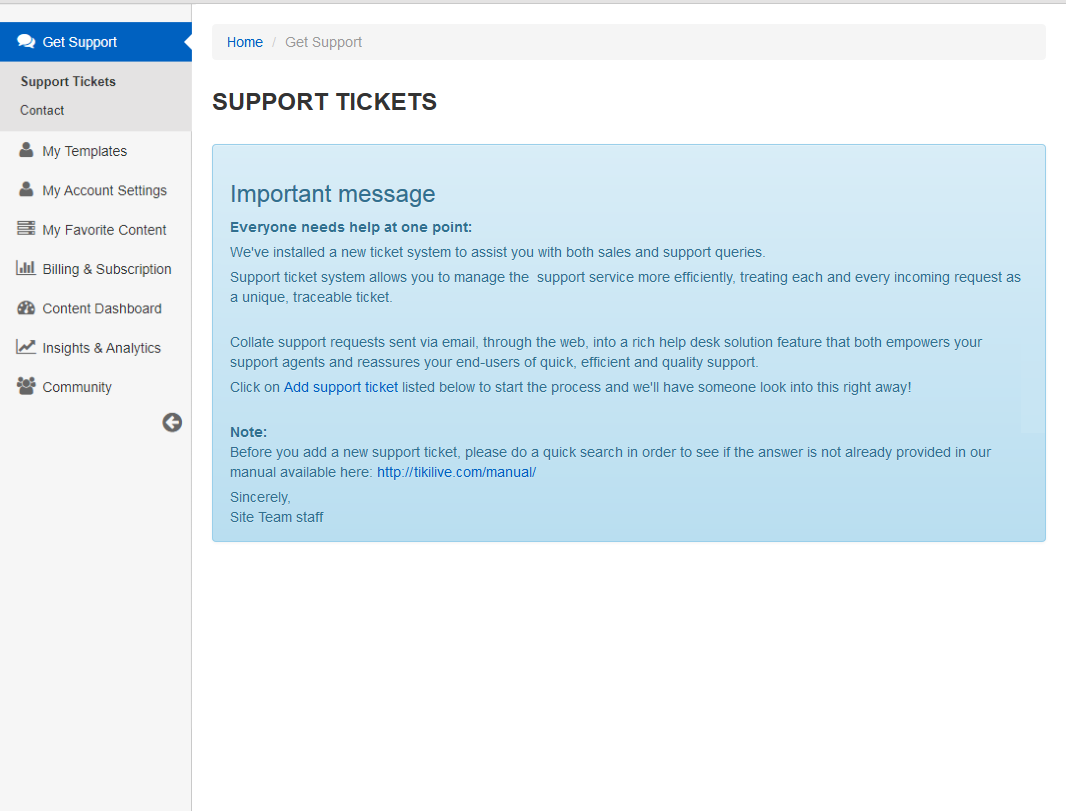Click the My Favorite Content list icon
Viewport: 1066px width, 811px height.
pos(26,228)
